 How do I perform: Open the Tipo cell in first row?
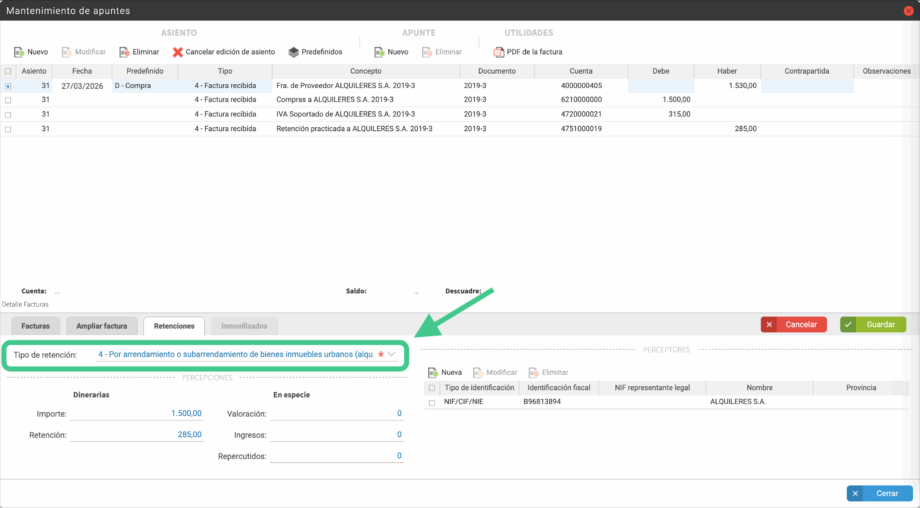coord(224,86)
